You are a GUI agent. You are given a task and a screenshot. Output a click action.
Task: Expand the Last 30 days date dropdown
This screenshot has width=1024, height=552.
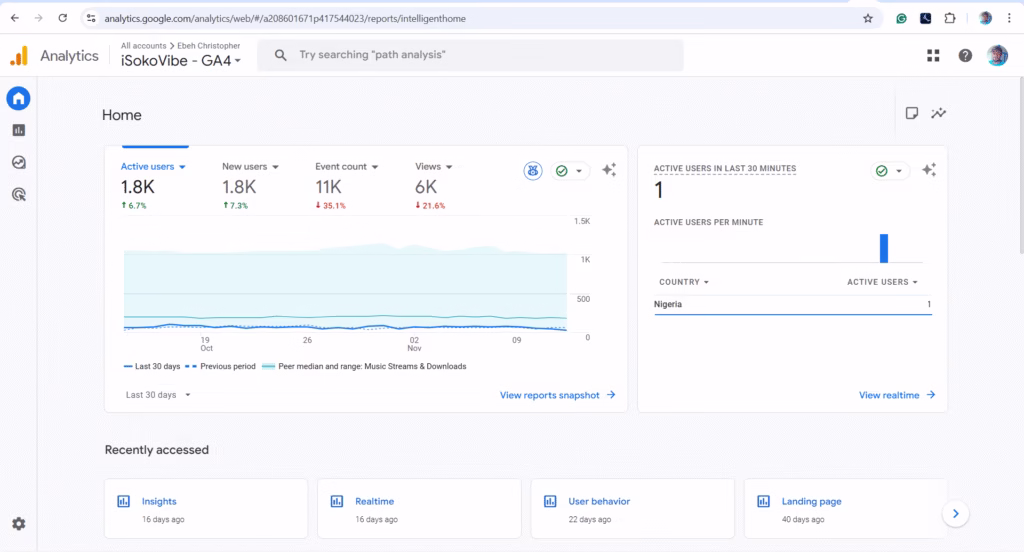(x=158, y=395)
